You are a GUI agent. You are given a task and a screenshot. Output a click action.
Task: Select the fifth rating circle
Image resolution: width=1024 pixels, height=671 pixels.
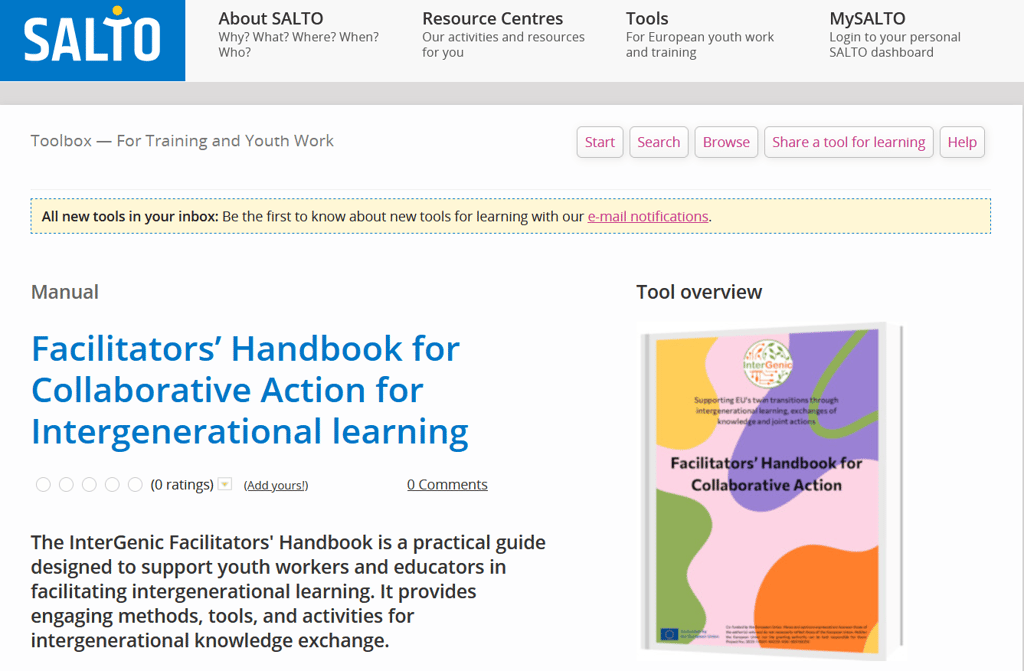(135, 484)
